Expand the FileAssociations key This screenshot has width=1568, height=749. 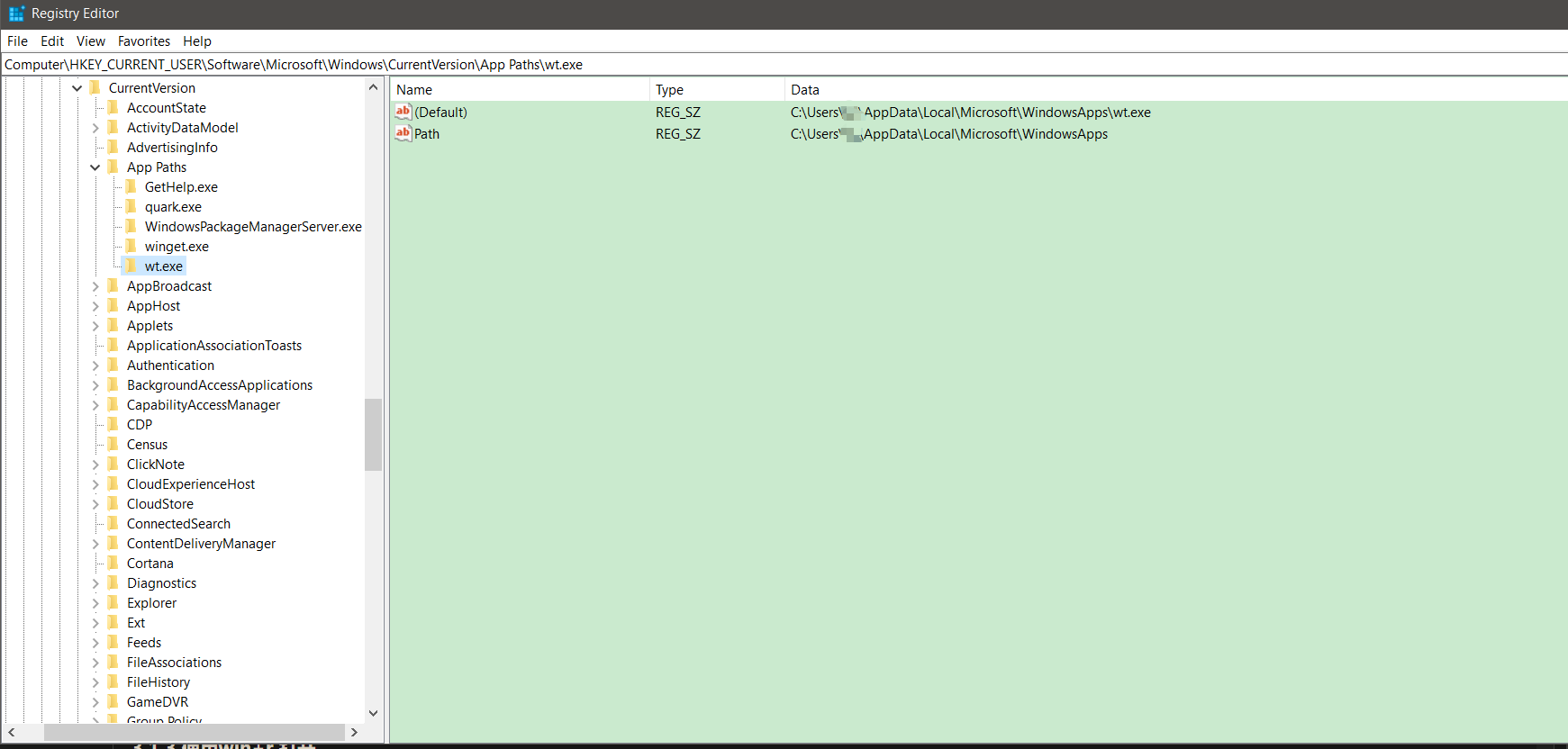(95, 663)
